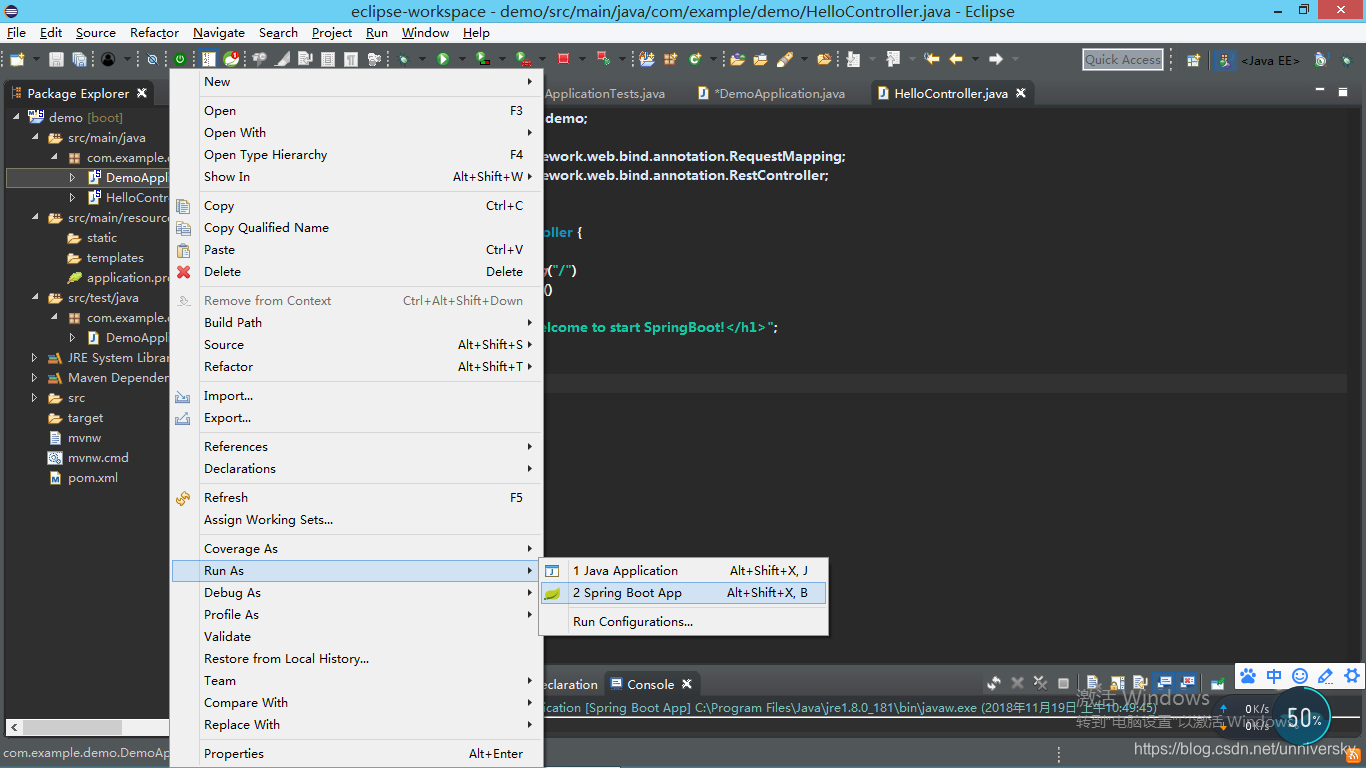Click the smiley face IME icon

(x=1300, y=676)
